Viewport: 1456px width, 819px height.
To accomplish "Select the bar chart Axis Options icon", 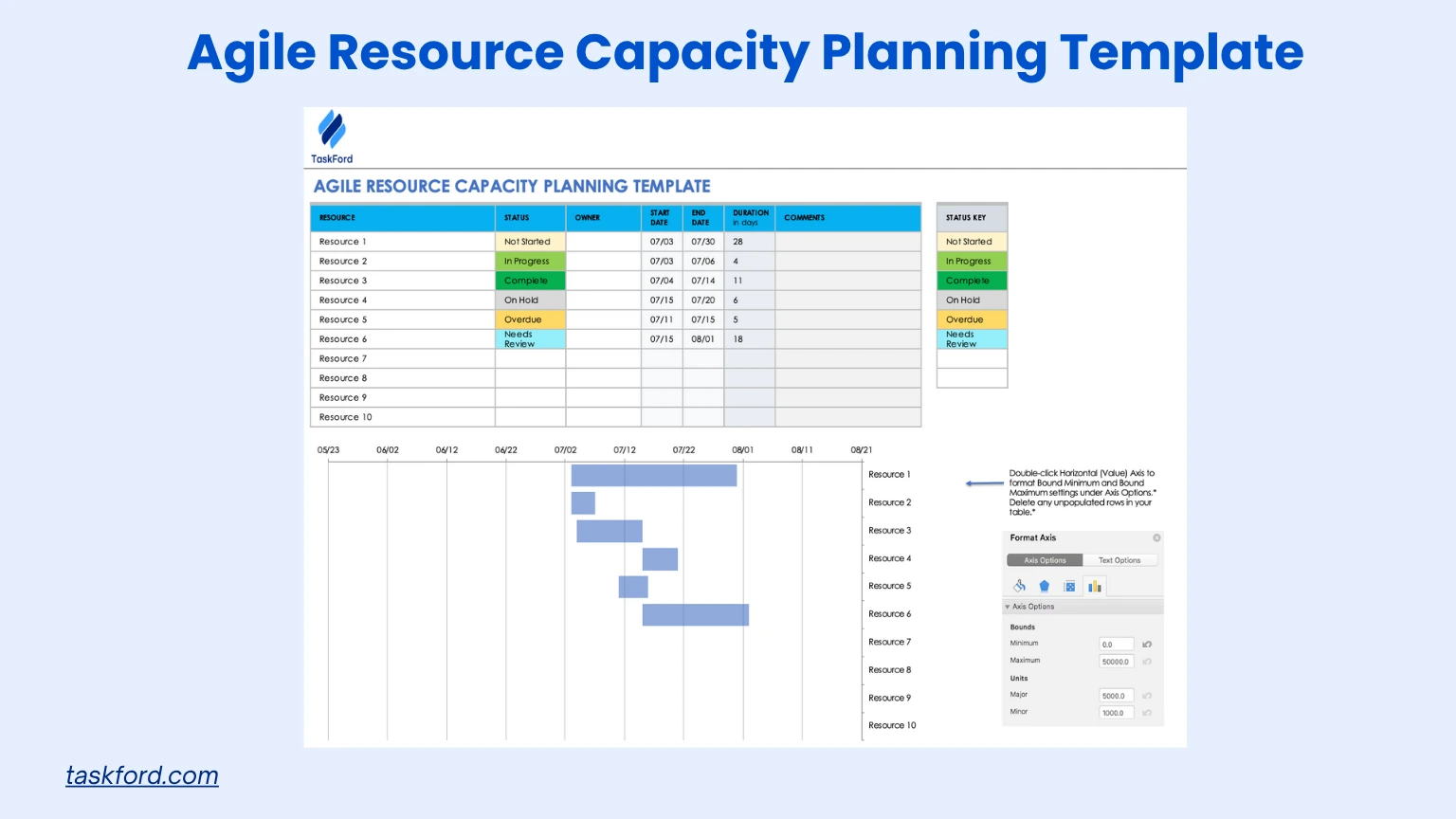I will point(1095,586).
